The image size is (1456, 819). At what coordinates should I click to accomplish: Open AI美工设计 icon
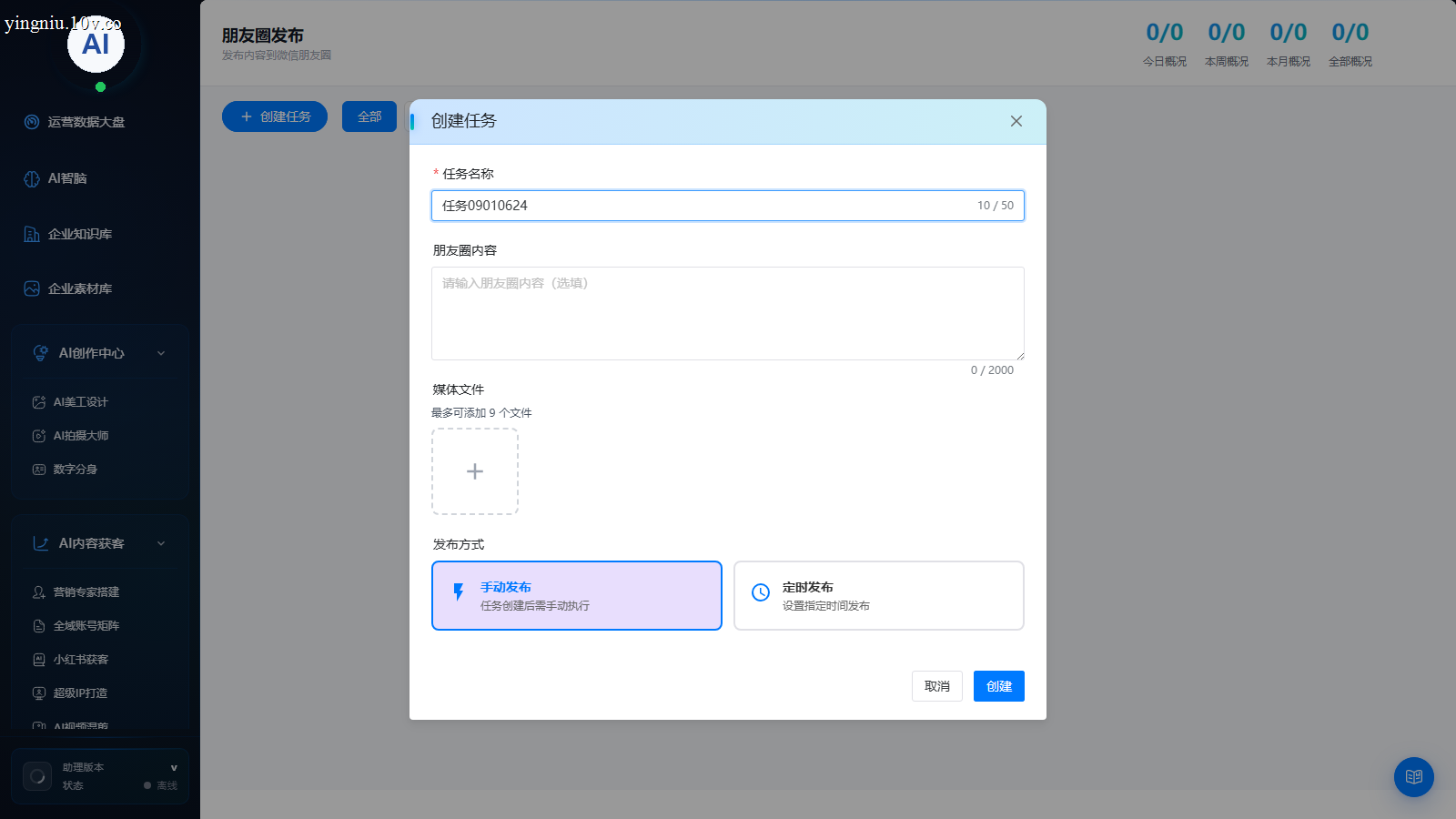pos(39,402)
